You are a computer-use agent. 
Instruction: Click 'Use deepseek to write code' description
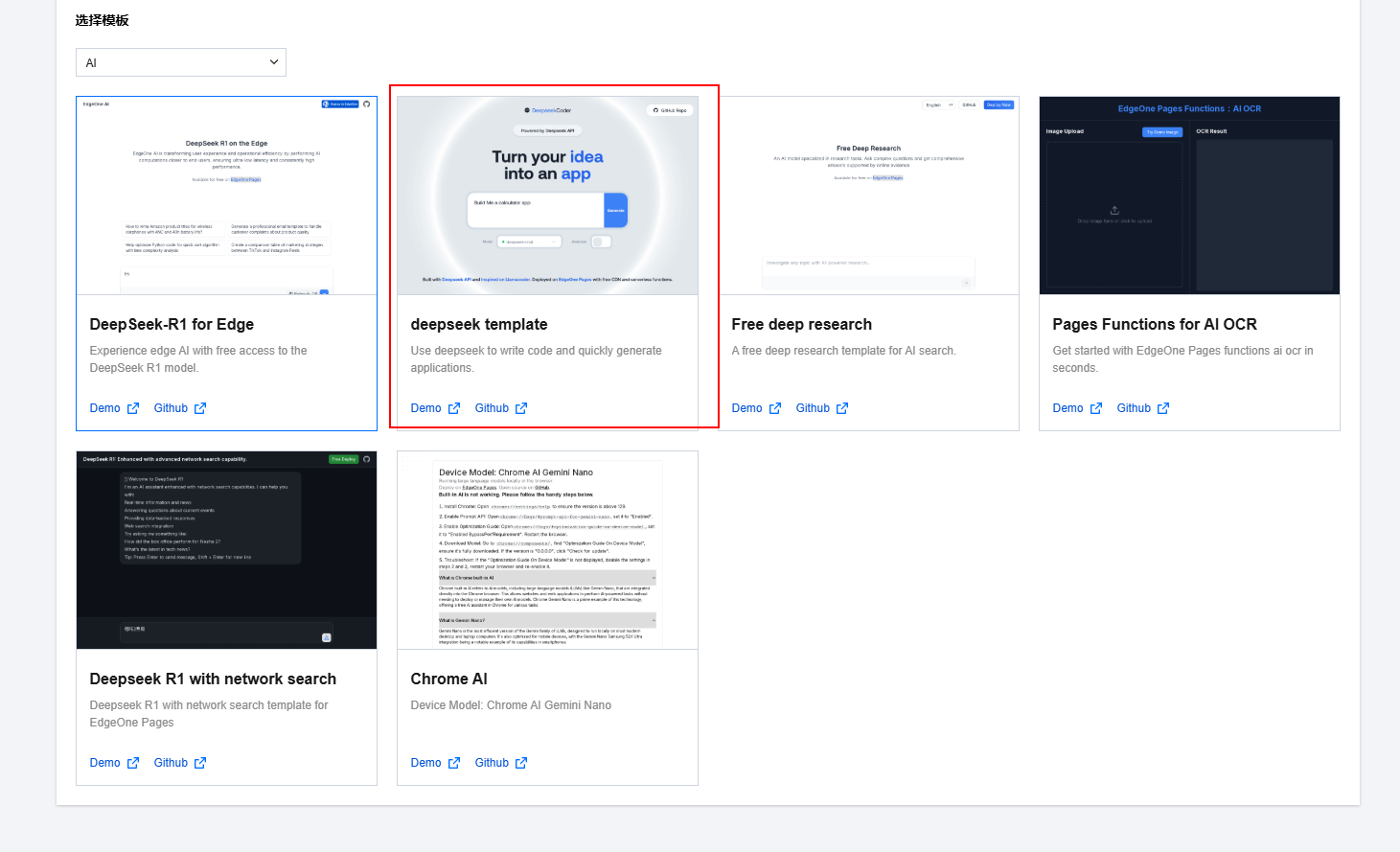537,359
